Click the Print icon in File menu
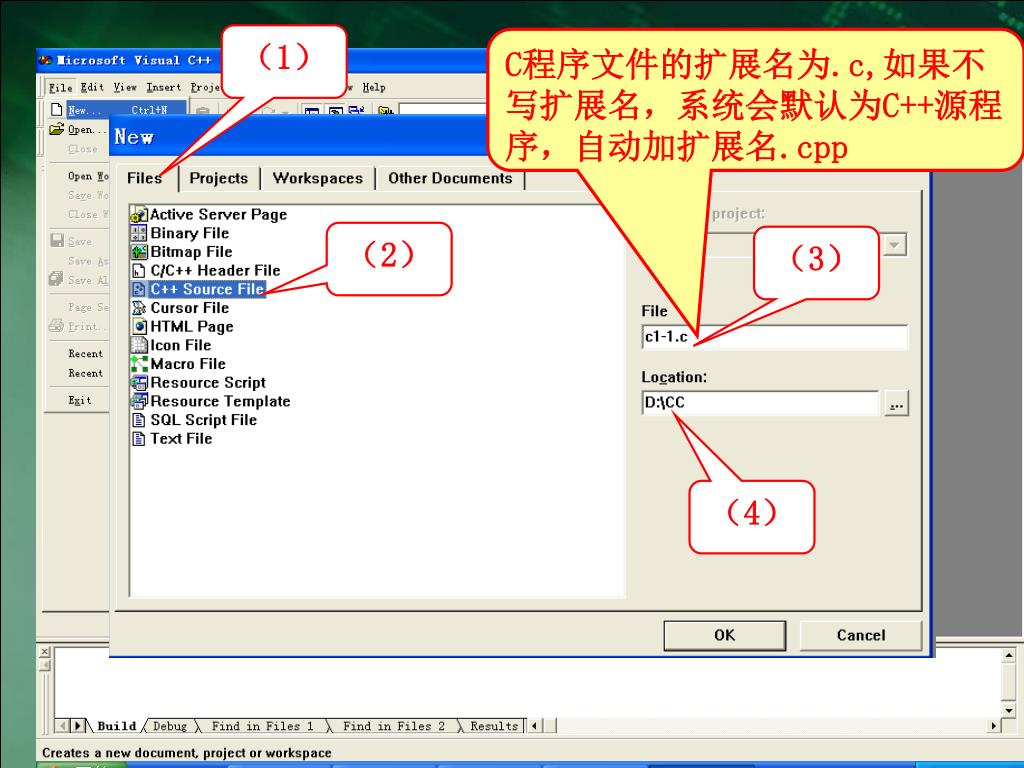The image size is (1024, 768). [x=56, y=326]
